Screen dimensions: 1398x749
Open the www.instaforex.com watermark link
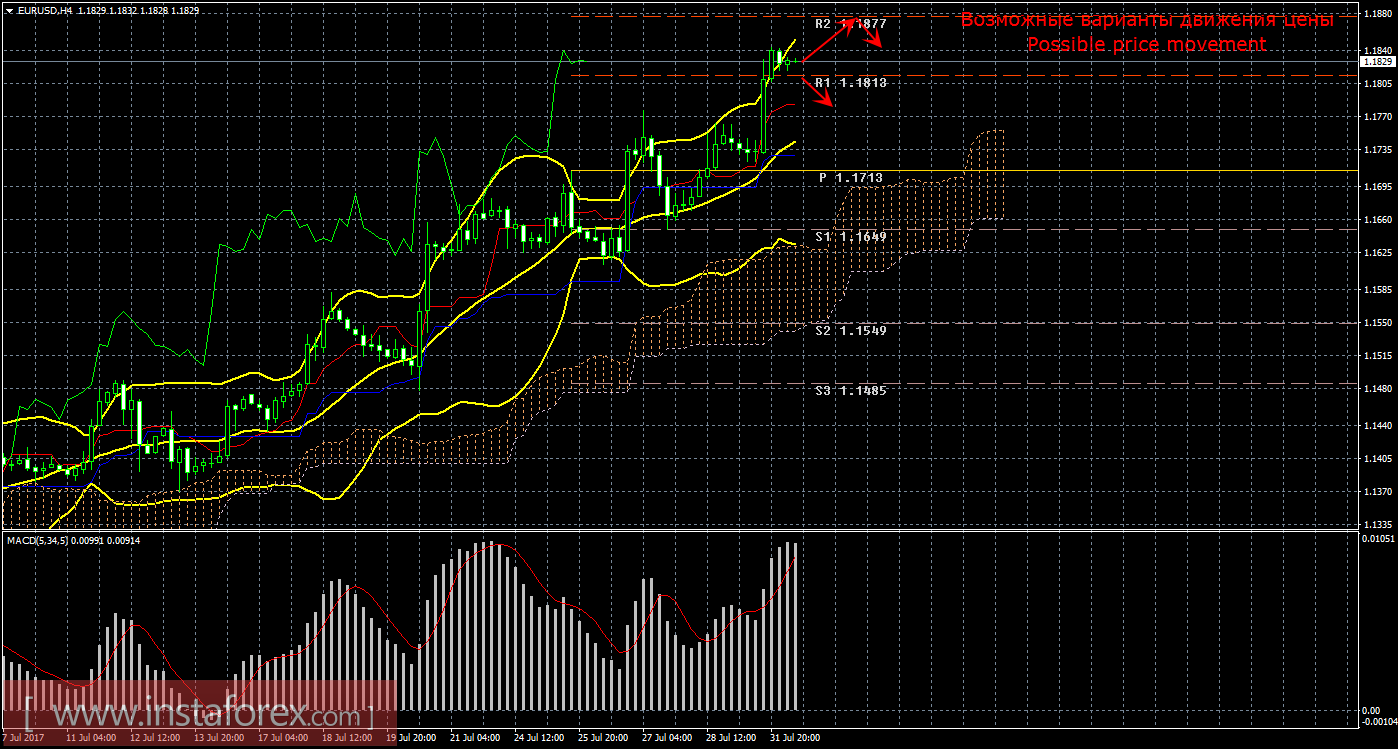point(196,716)
